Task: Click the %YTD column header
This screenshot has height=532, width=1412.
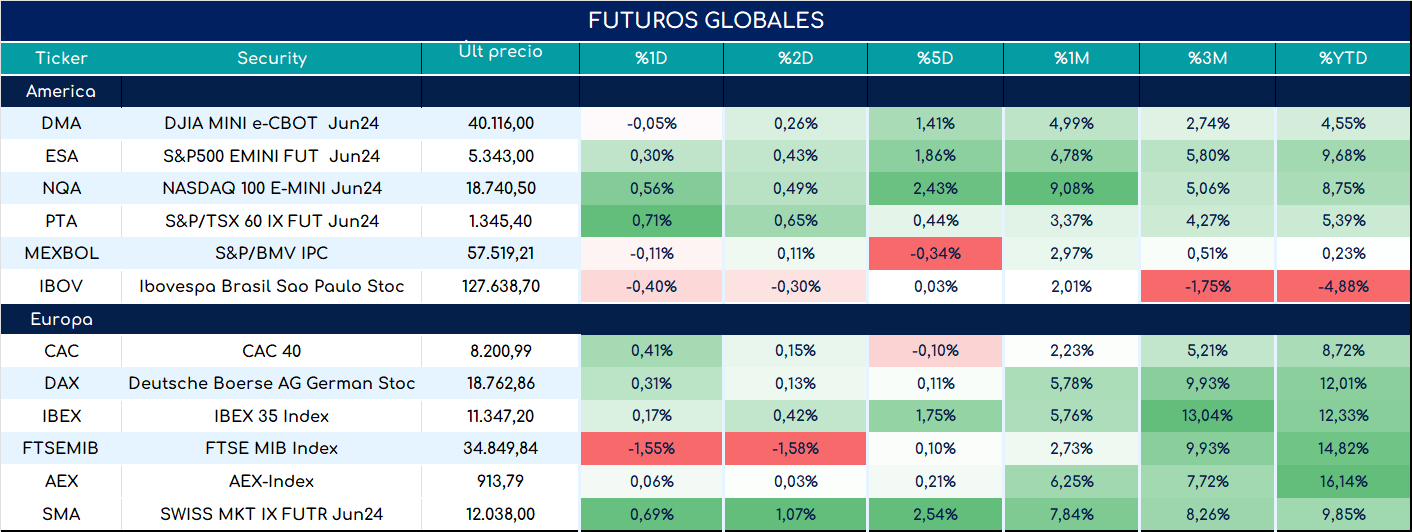Action: click(x=1343, y=58)
